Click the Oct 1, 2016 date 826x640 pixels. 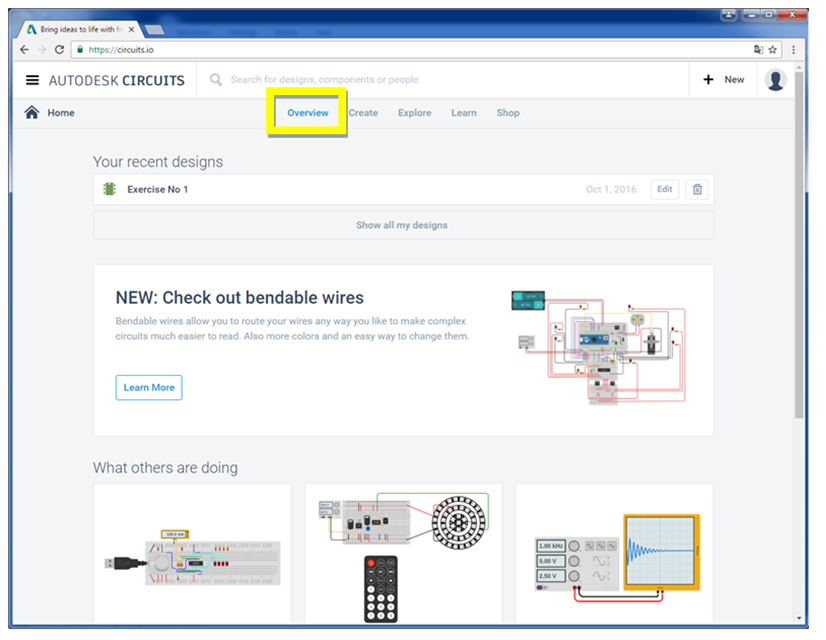click(611, 189)
